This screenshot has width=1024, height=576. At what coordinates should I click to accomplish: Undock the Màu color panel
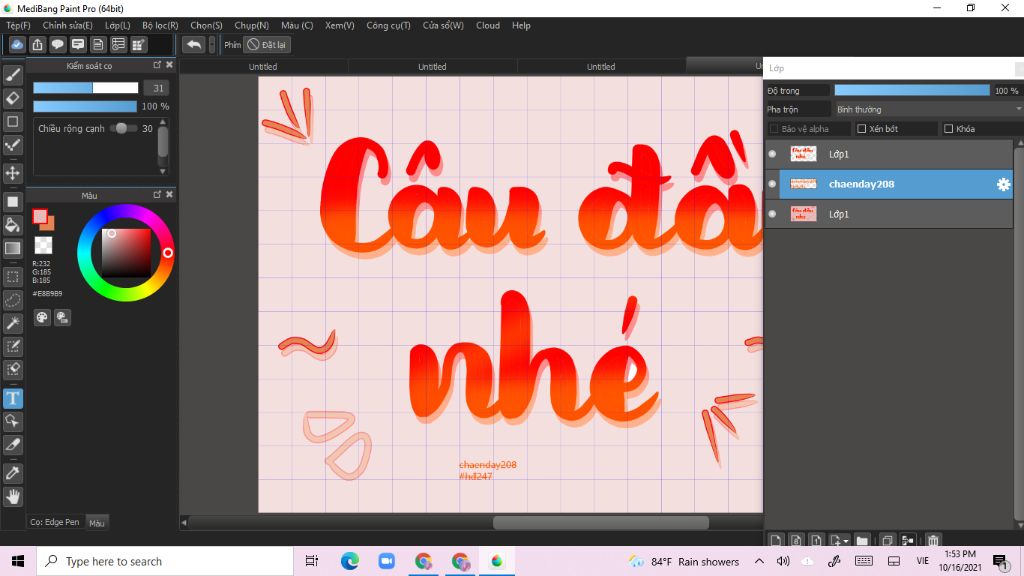coord(157,194)
